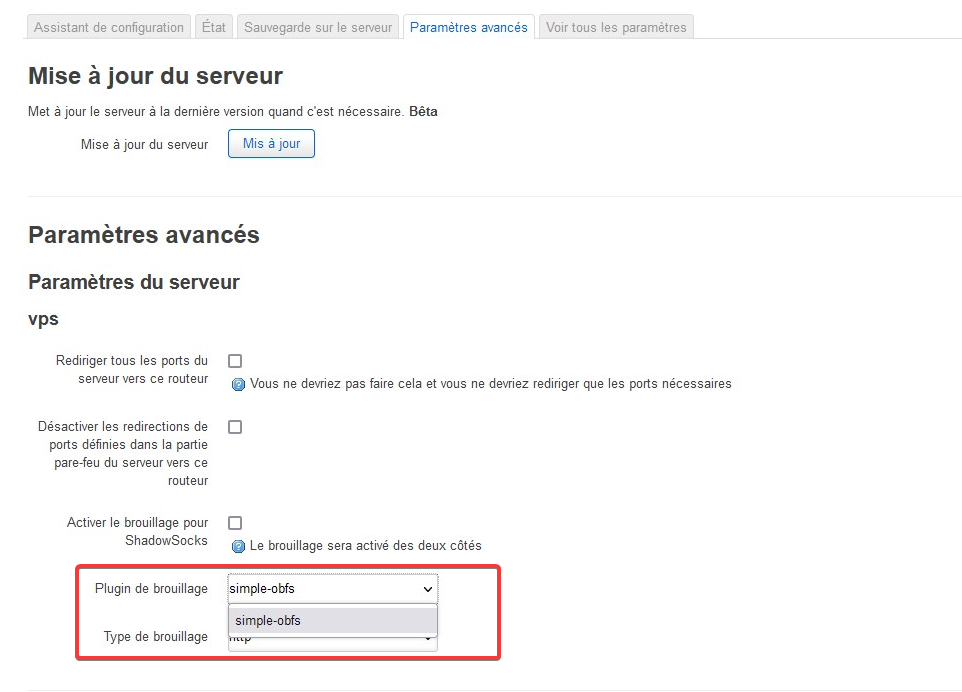Viewport: 962px width, 692px height.
Task: Switch to the État tab
Action: 214,27
